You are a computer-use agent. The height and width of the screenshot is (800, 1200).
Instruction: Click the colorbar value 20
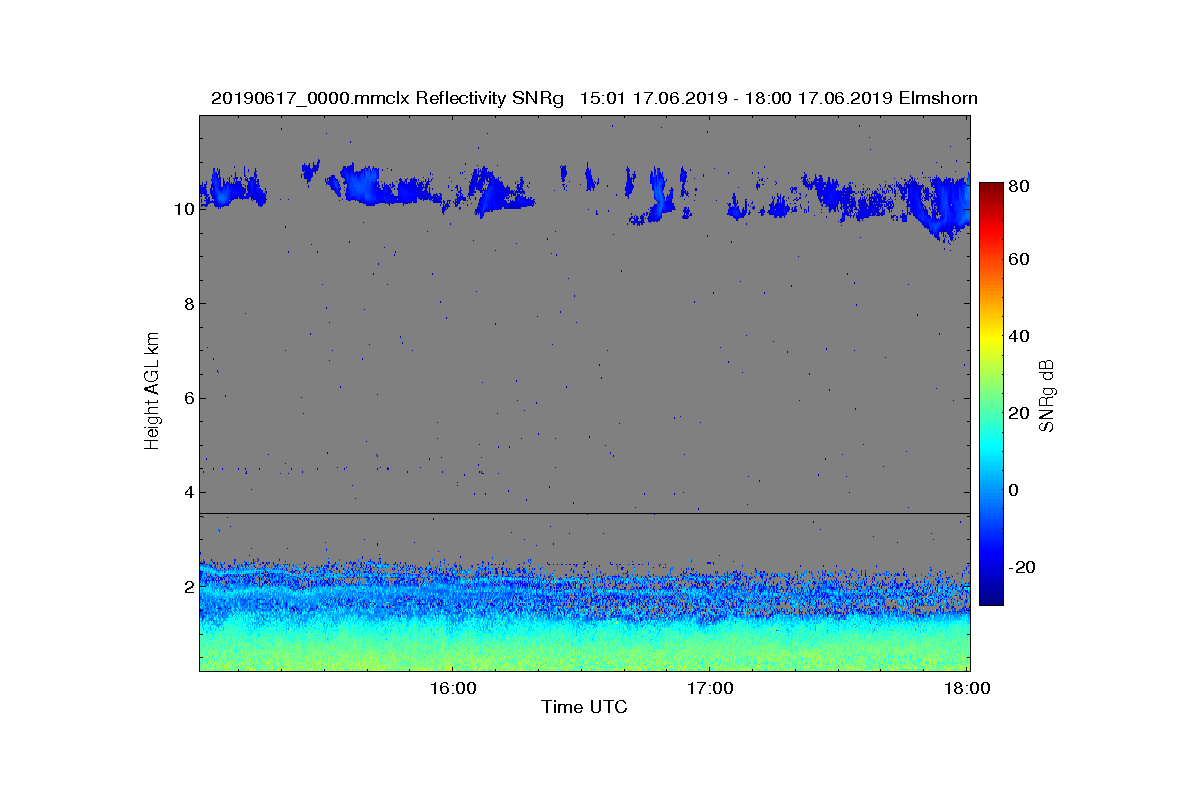[1020, 413]
